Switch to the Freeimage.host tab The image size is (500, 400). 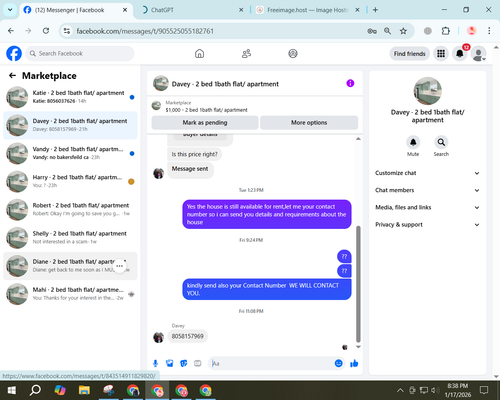pyautogui.click(x=307, y=10)
